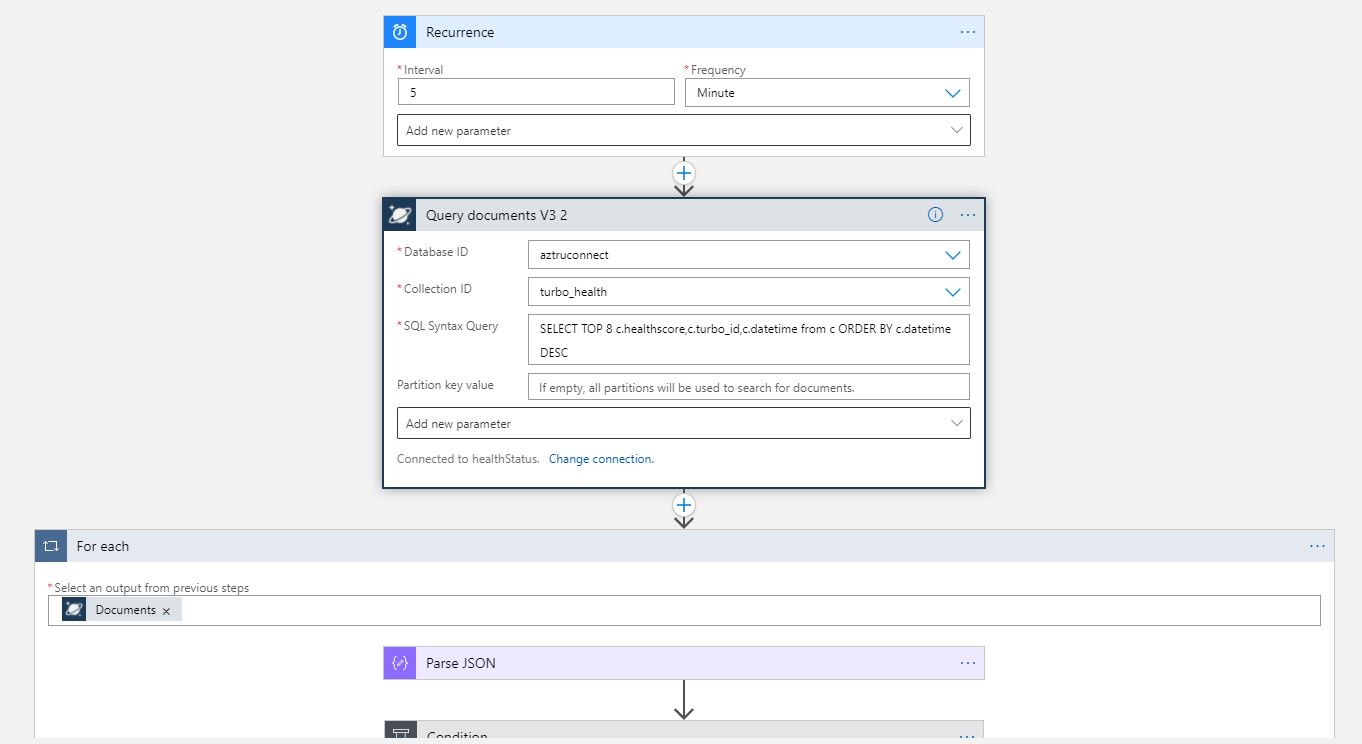This screenshot has width=1362, height=744.
Task: Click the Parse JSON action icon
Action: tap(399, 662)
